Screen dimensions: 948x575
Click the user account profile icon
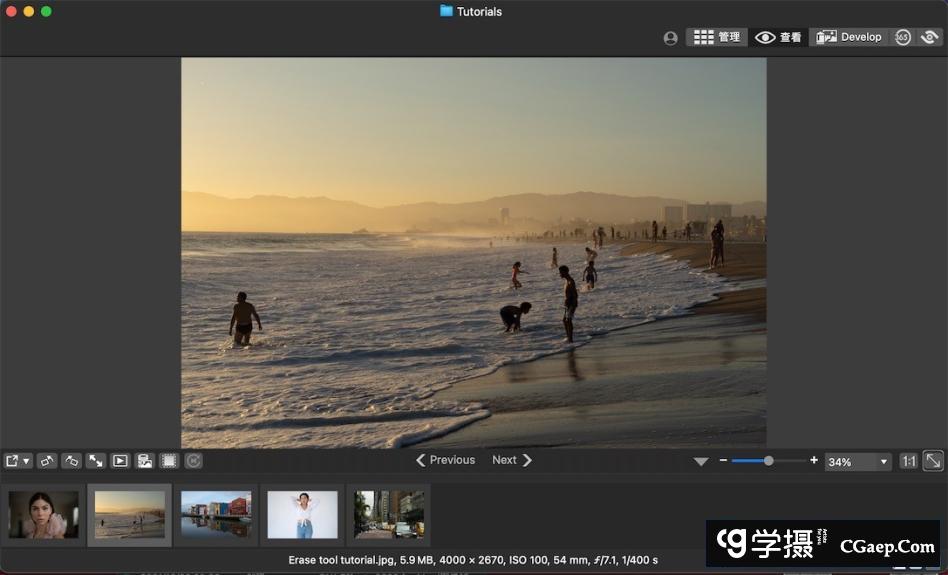(x=670, y=38)
